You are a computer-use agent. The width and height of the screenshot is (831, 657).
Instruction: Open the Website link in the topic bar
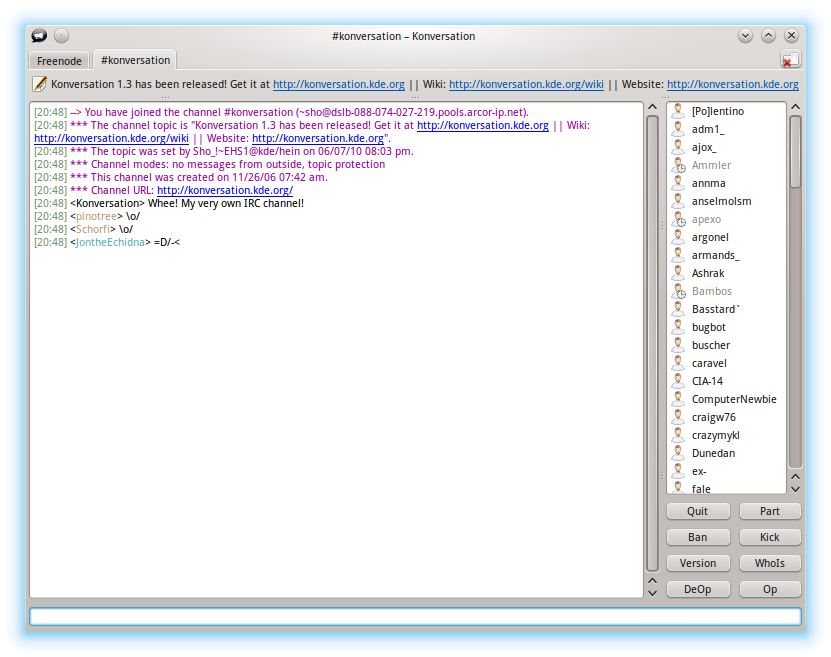[x=732, y=84]
